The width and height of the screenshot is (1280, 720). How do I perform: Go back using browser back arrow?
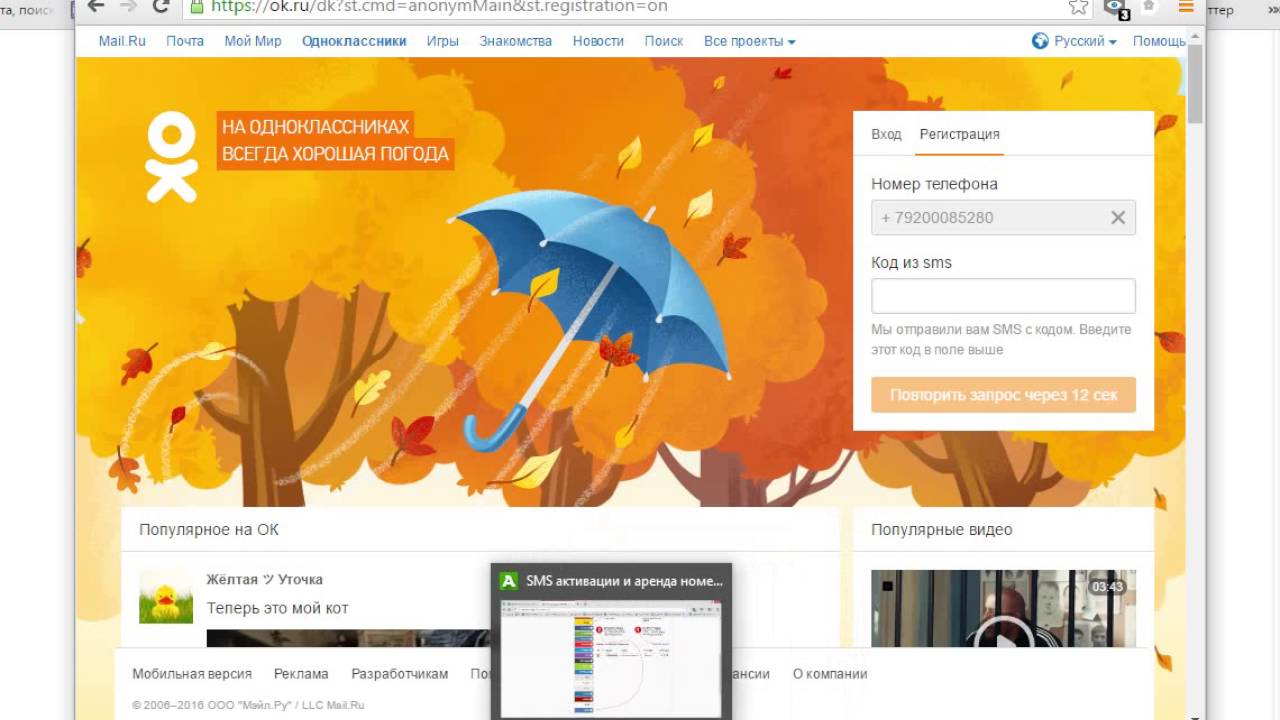coord(96,6)
